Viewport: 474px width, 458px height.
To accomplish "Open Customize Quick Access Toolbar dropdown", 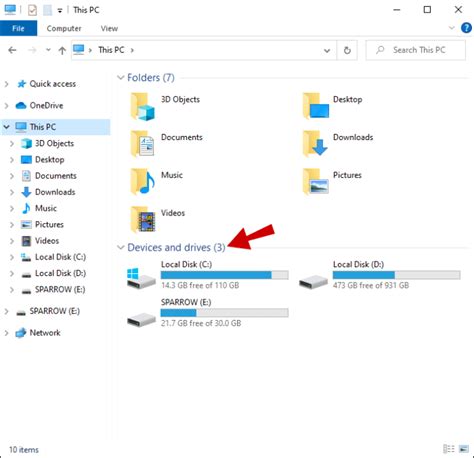I will 60,11.
